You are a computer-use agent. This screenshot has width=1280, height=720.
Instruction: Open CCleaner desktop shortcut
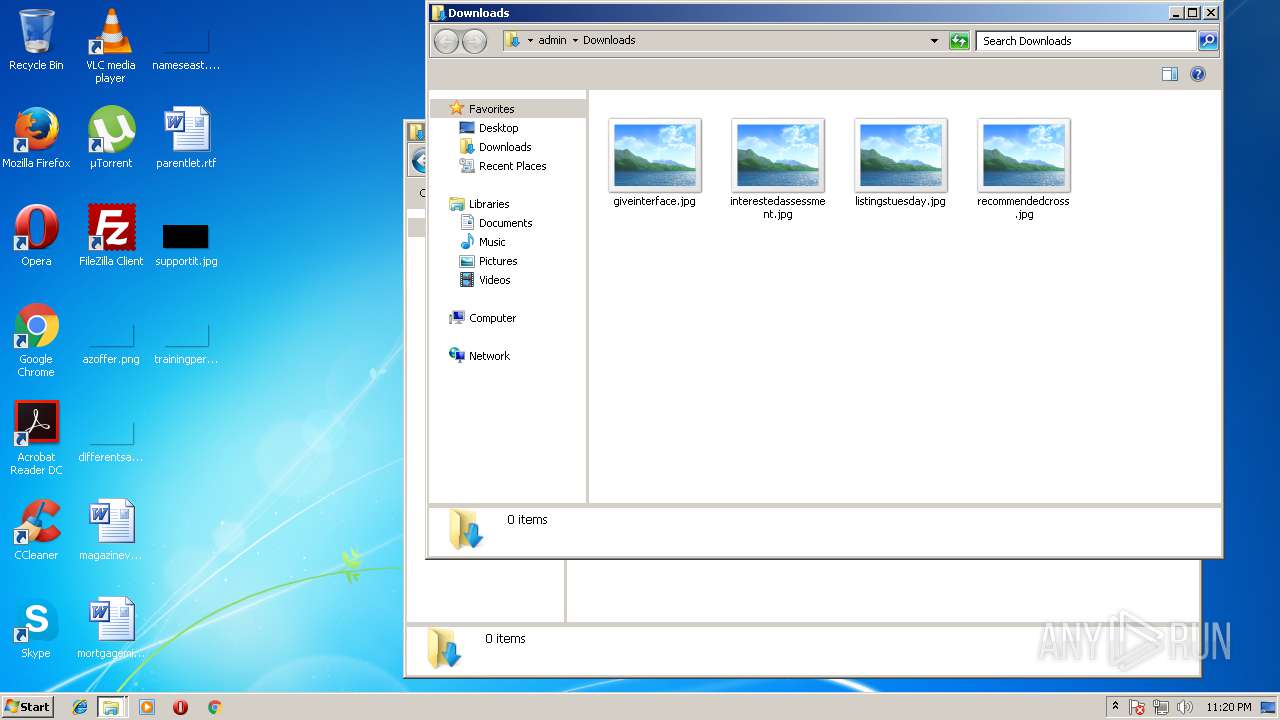36,530
